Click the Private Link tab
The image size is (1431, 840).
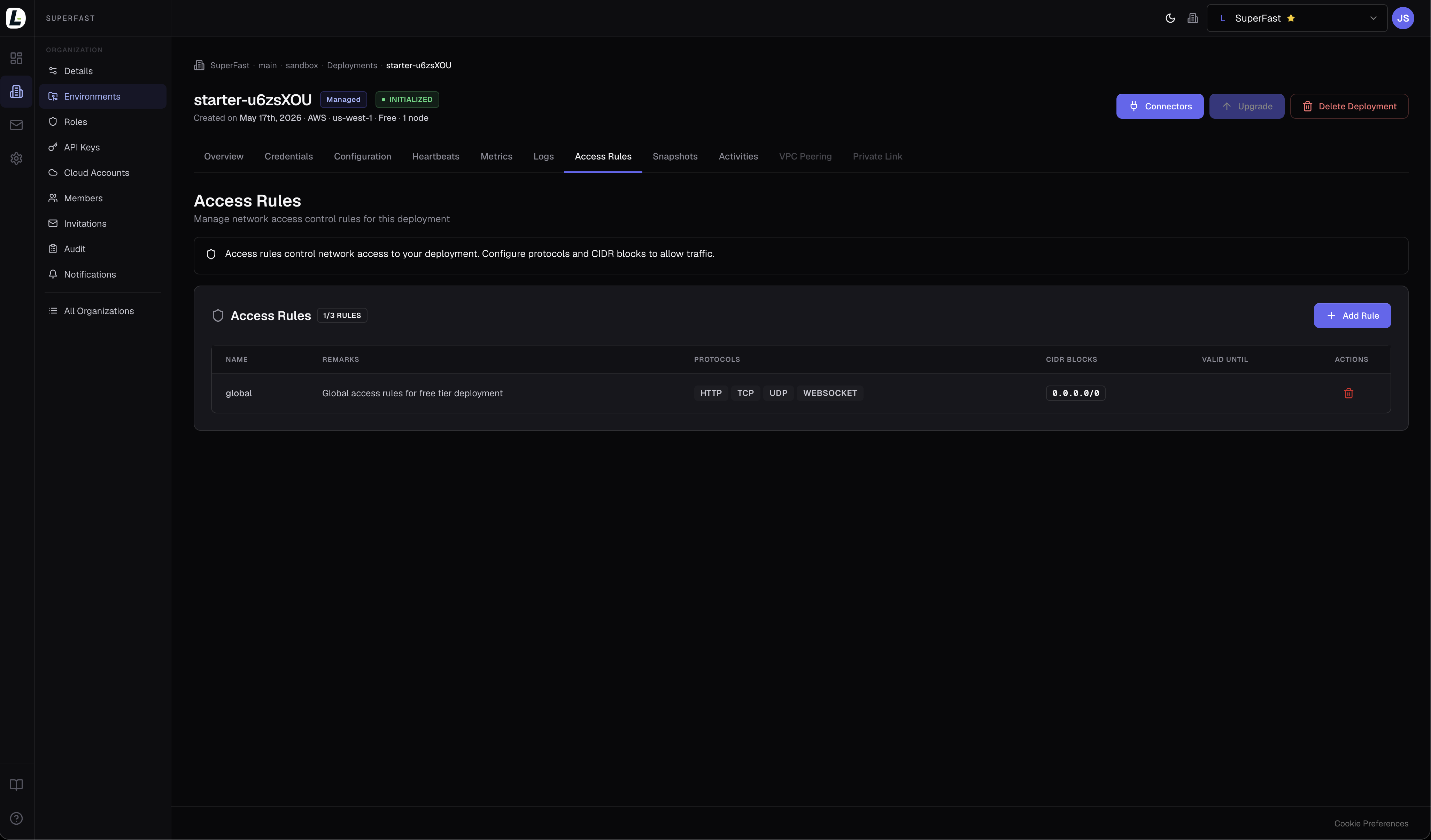[877, 156]
